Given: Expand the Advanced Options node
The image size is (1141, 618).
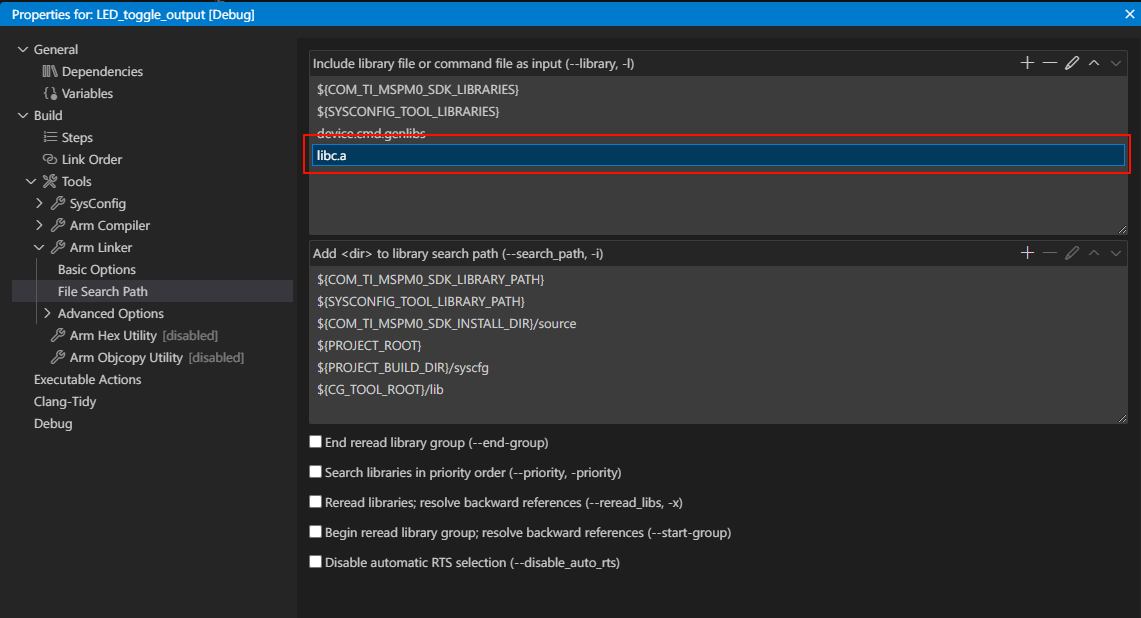Looking at the screenshot, I should [x=47, y=313].
